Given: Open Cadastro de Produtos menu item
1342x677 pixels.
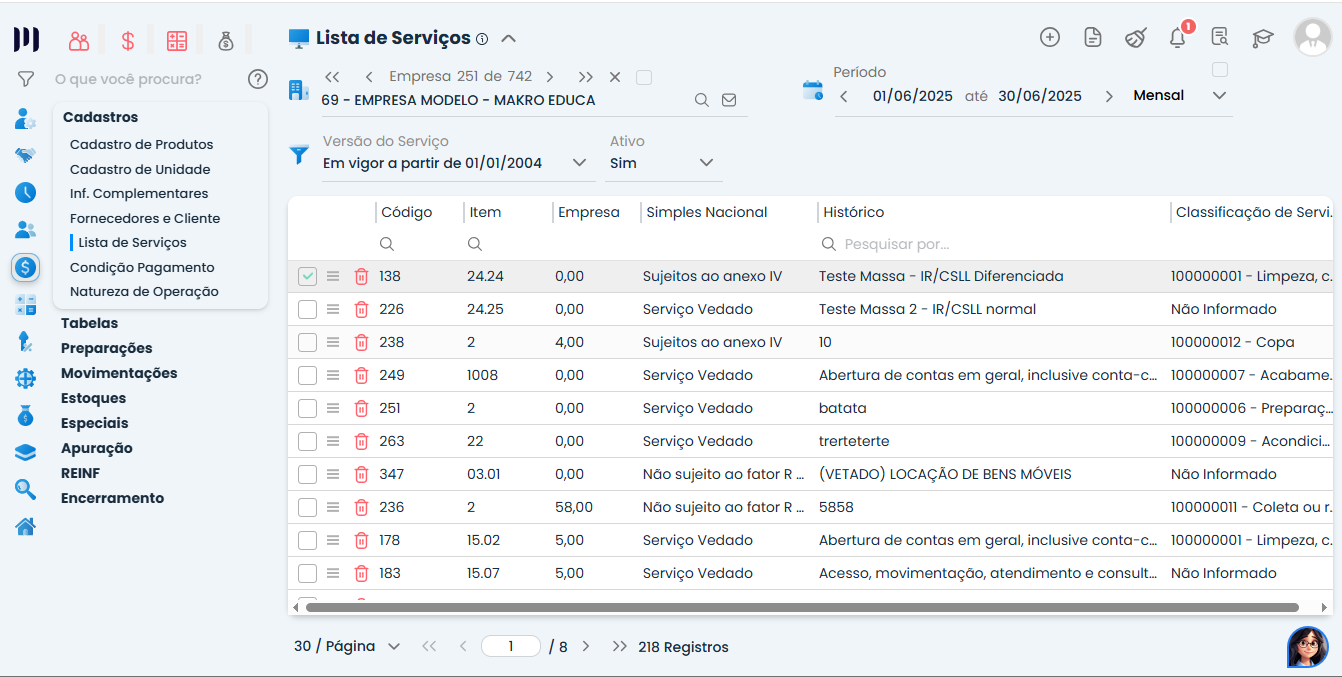Looking at the screenshot, I should click(x=141, y=144).
